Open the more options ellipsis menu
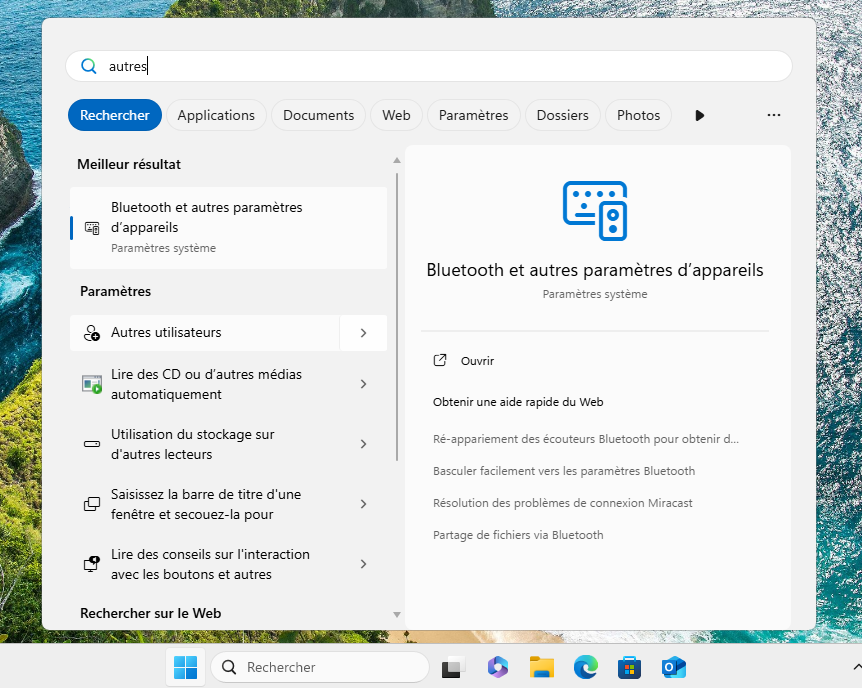Image resolution: width=862 pixels, height=688 pixels. coord(773,115)
